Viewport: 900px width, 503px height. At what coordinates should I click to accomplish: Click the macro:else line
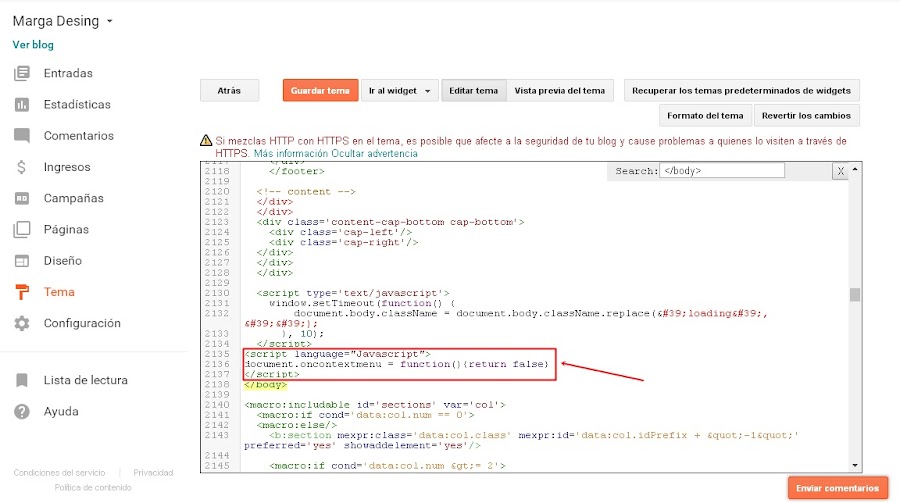coord(297,425)
